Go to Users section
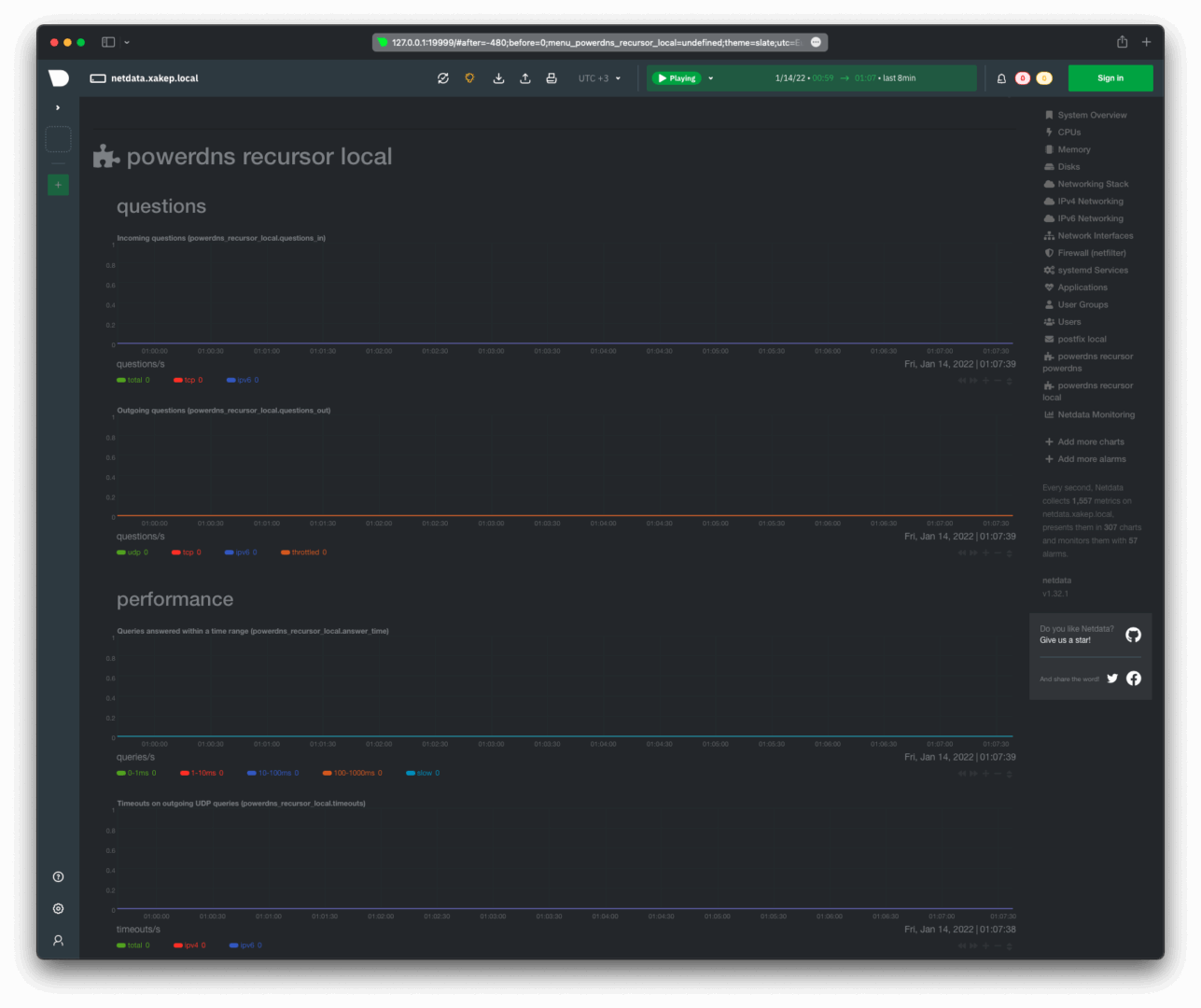 click(1062, 322)
